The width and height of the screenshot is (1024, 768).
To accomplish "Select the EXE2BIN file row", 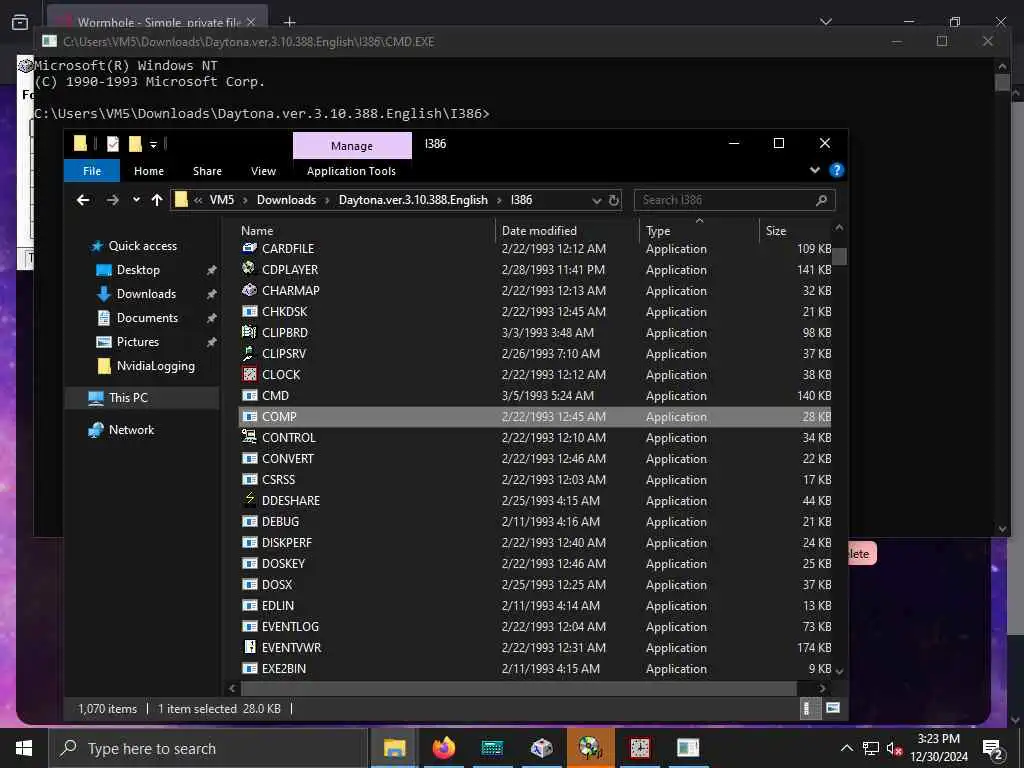I will [x=535, y=668].
